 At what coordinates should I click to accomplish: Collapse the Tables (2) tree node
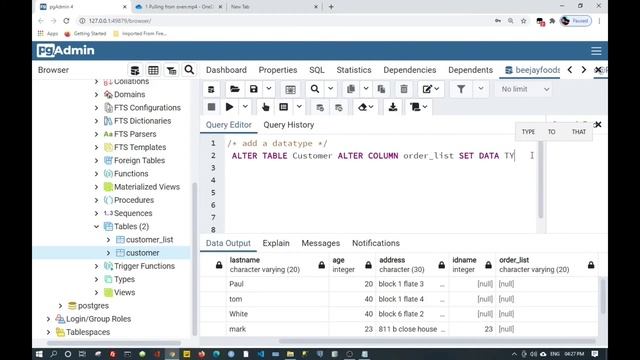(x=96, y=227)
